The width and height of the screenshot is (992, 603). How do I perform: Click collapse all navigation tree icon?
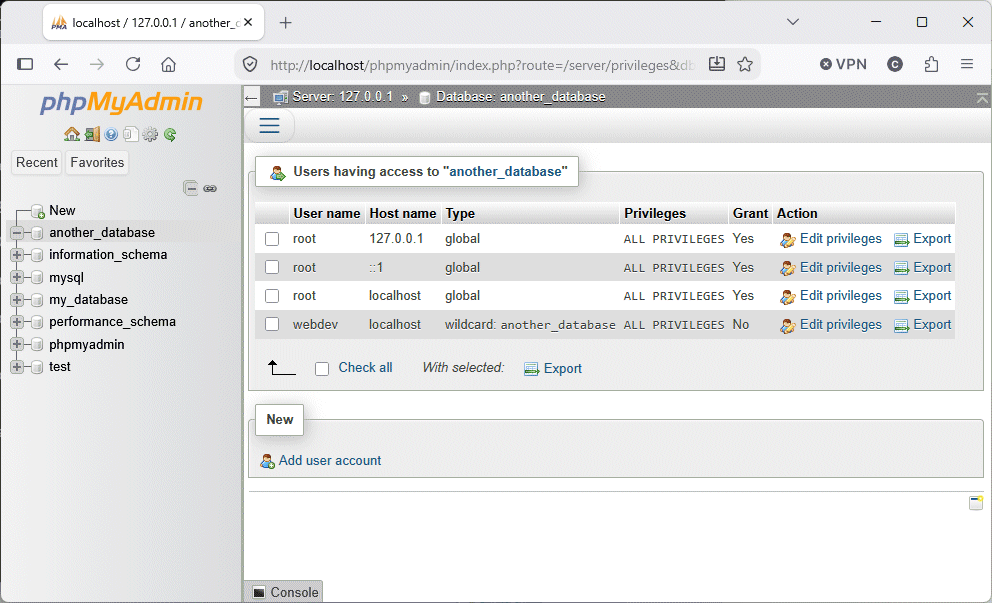pos(190,188)
